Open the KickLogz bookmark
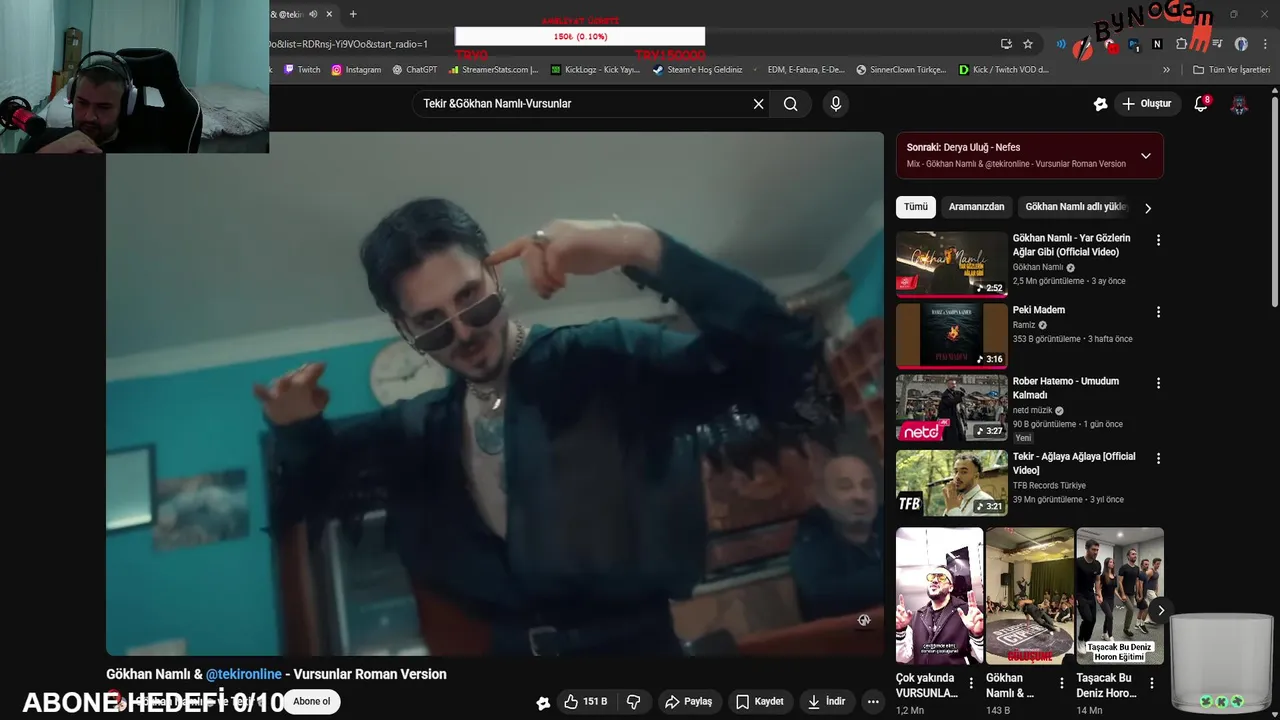The width and height of the screenshot is (1280, 720). (595, 70)
